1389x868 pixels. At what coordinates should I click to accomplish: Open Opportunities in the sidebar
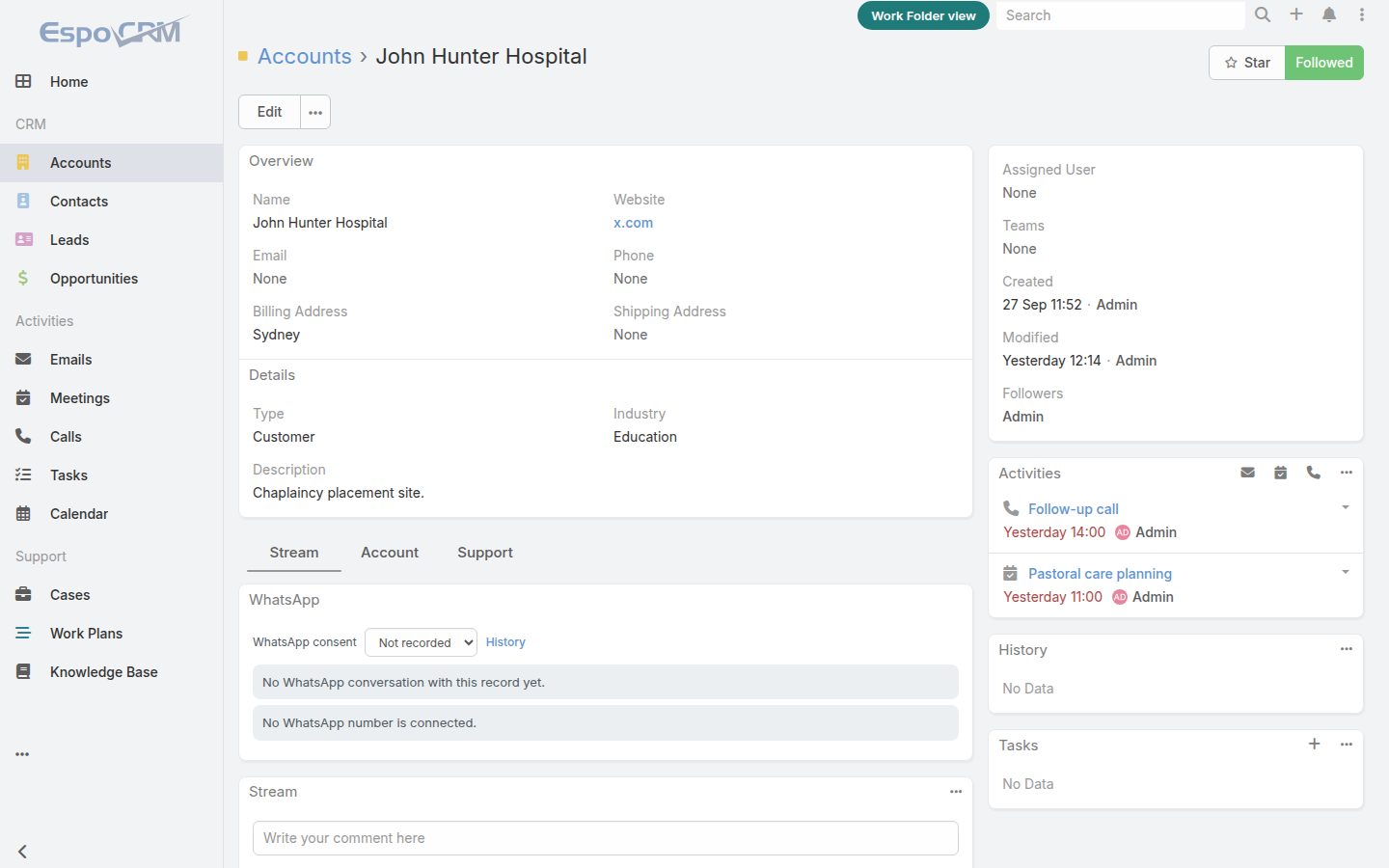pos(112,279)
